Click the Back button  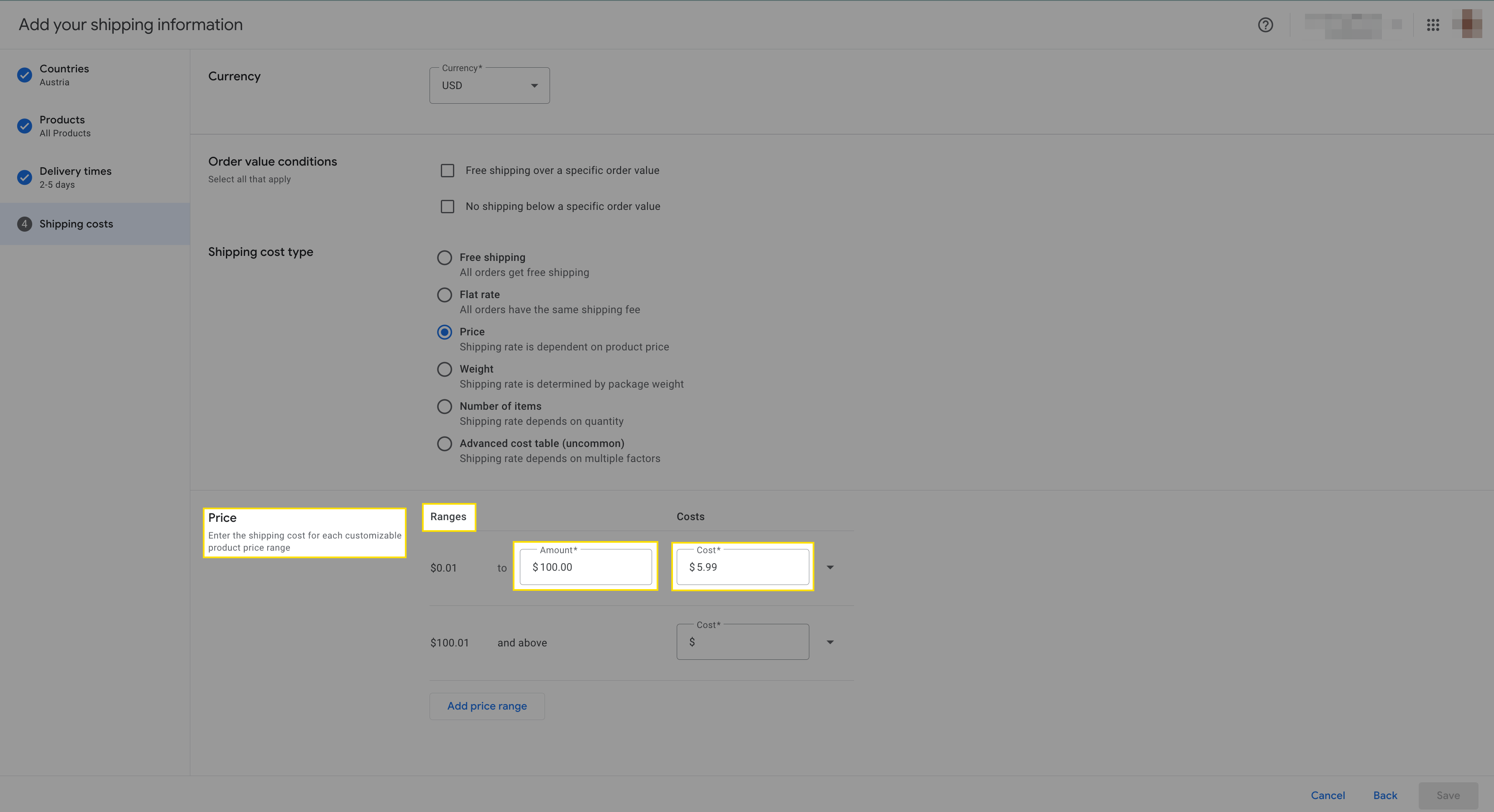1385,795
